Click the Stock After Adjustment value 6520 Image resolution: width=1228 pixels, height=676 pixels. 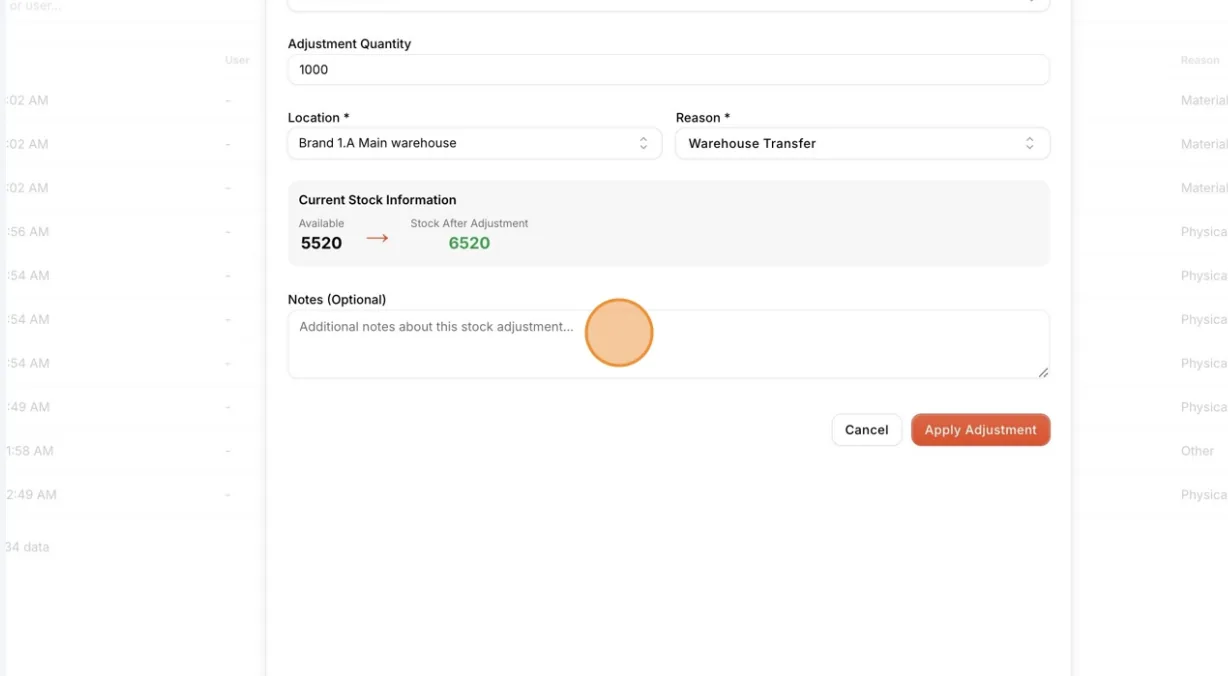coord(469,243)
